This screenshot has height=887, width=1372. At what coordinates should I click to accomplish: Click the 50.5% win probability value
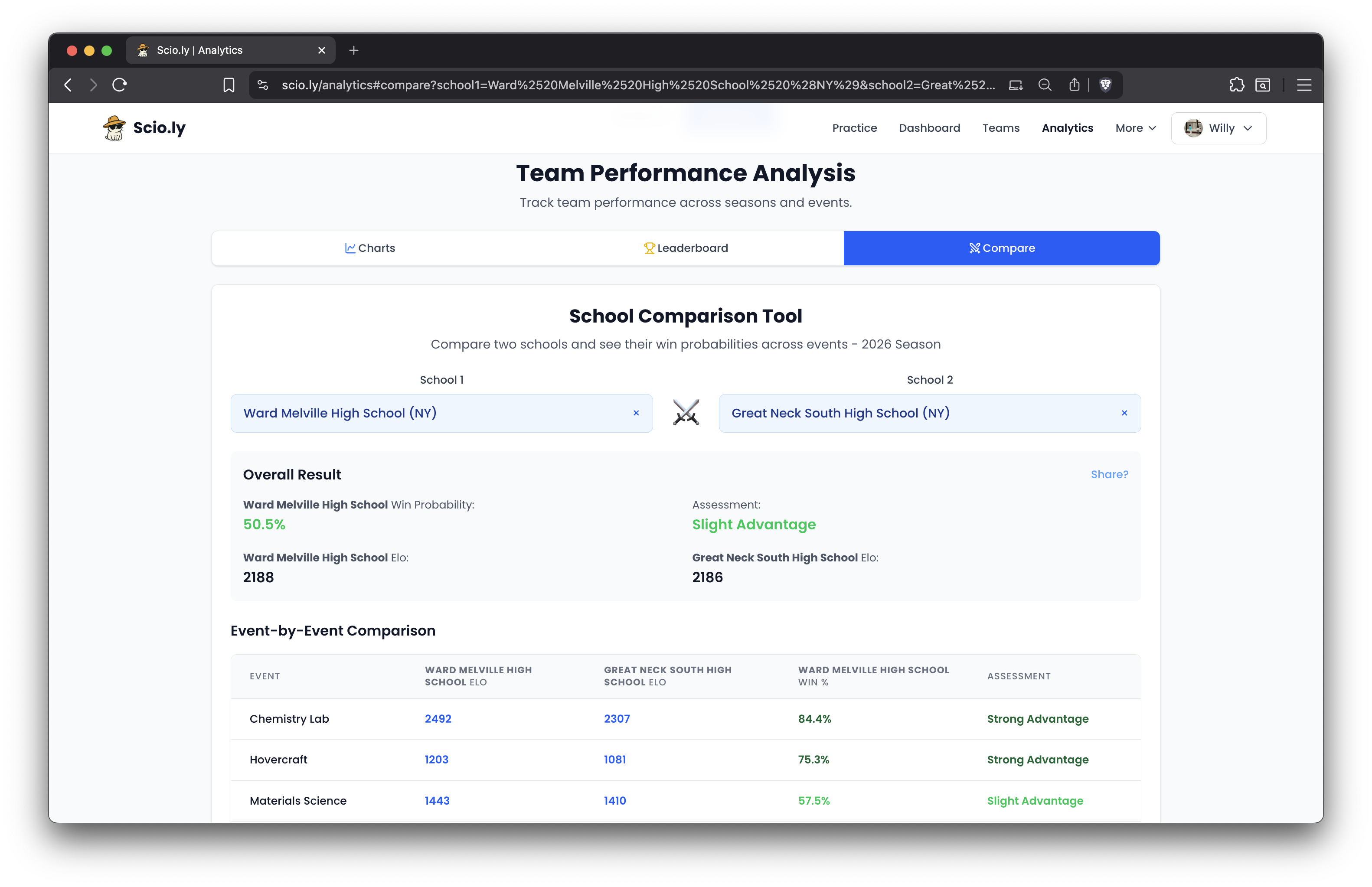(264, 525)
